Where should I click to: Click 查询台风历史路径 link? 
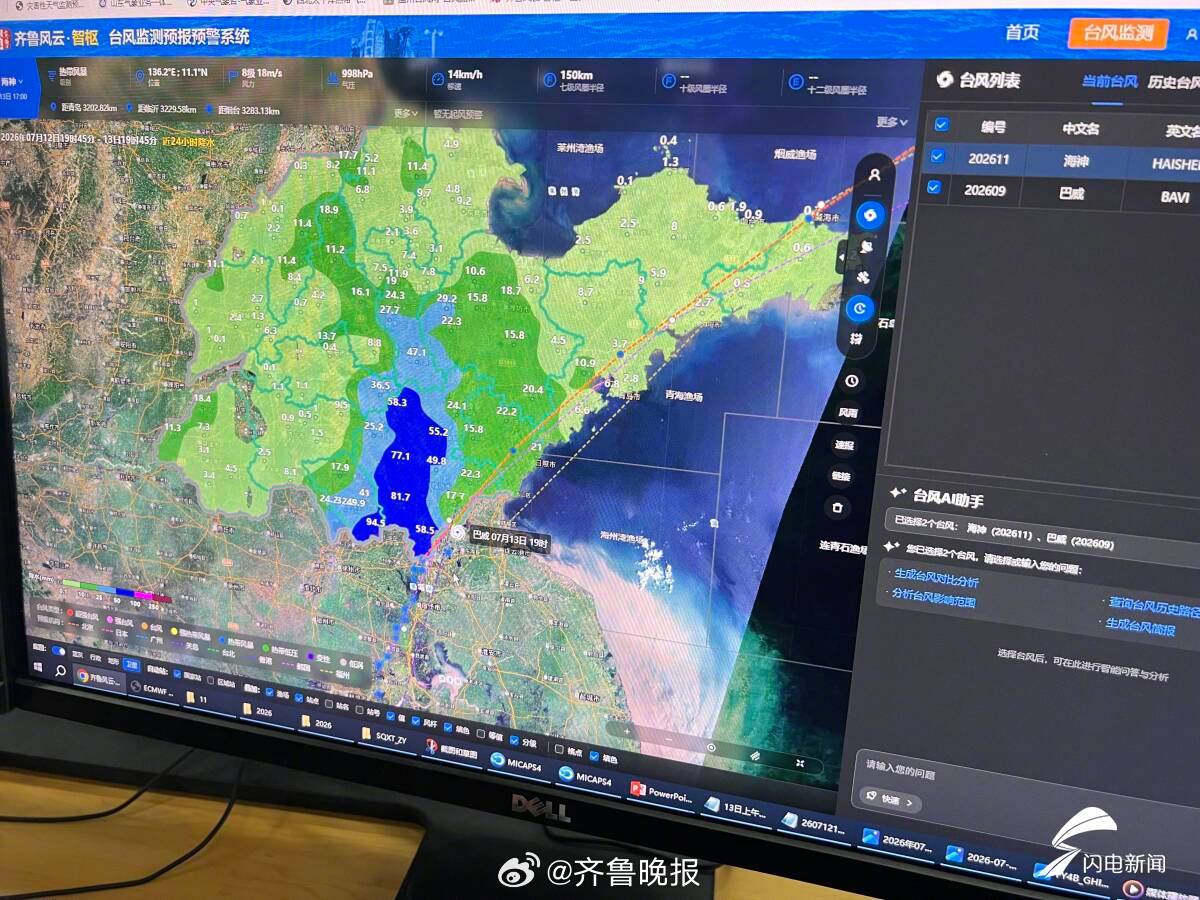[x=1154, y=606]
